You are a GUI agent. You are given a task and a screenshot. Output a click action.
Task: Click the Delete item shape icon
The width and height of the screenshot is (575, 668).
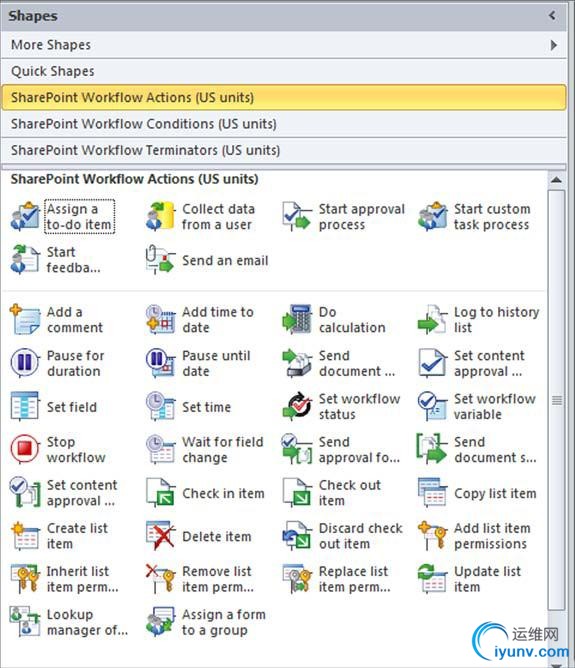(160, 536)
